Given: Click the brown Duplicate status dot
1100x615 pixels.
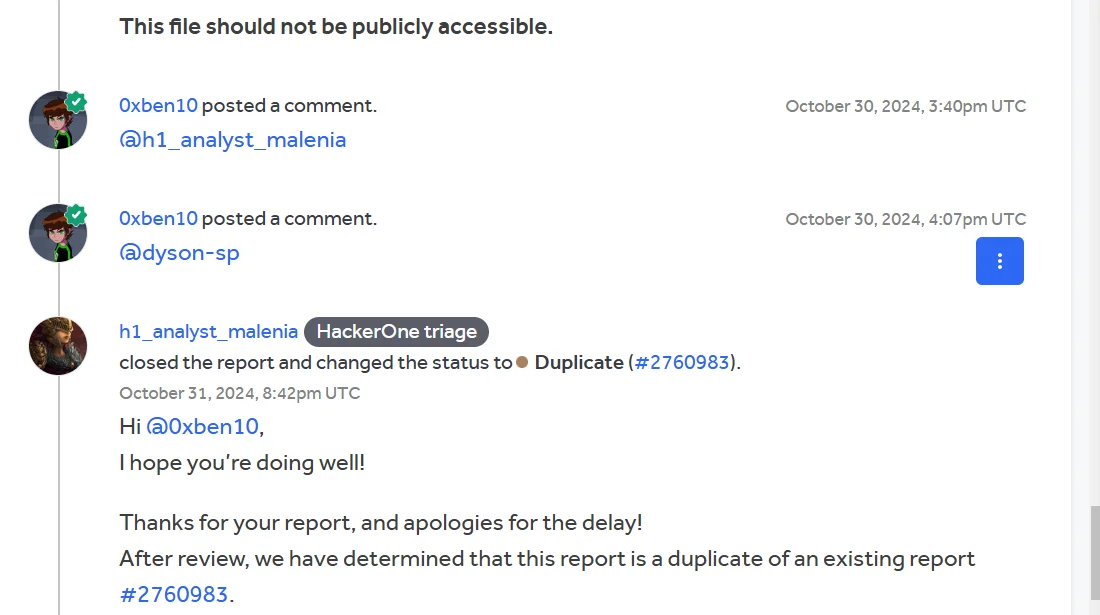Looking at the screenshot, I should (x=522, y=362).
